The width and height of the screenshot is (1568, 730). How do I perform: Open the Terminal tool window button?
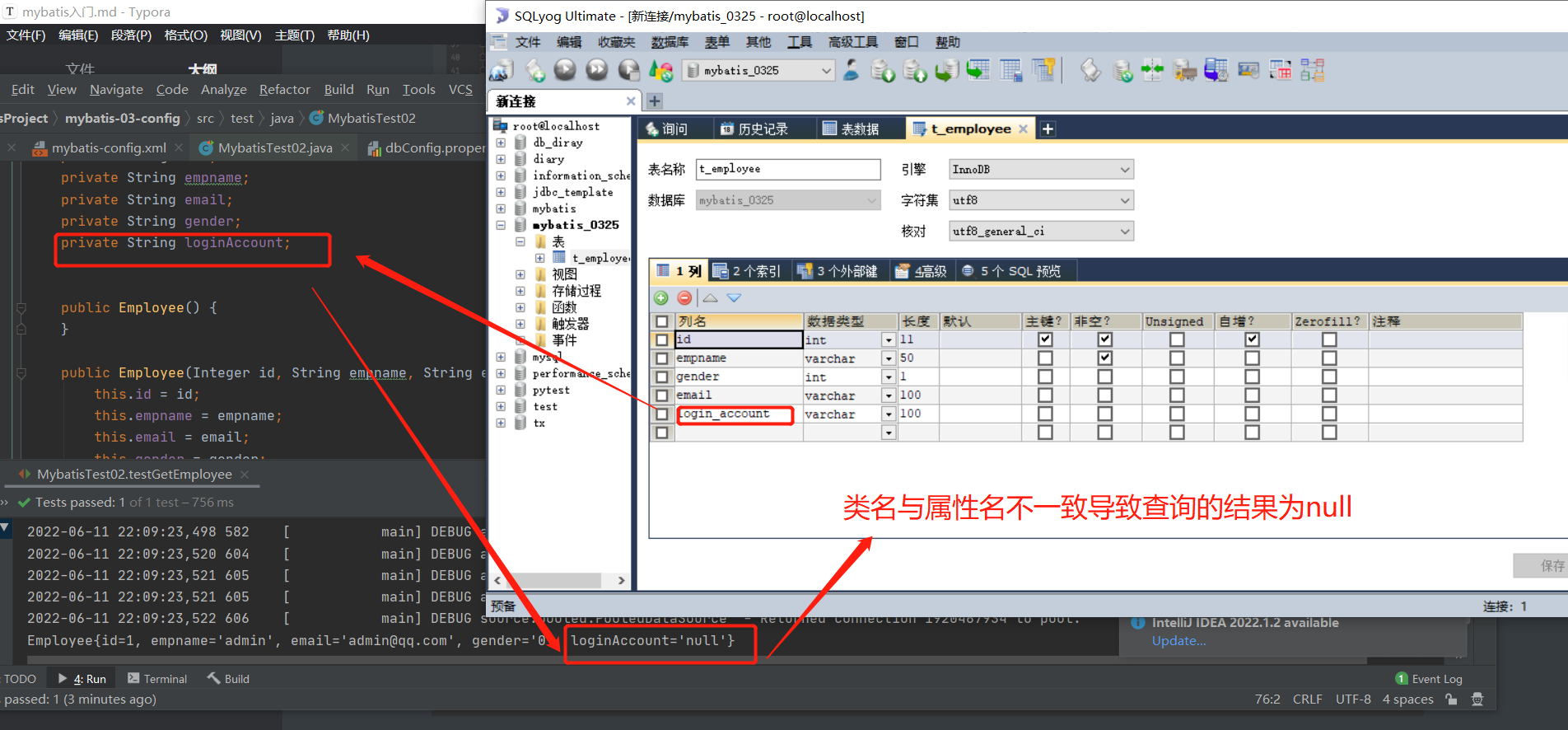click(x=157, y=679)
